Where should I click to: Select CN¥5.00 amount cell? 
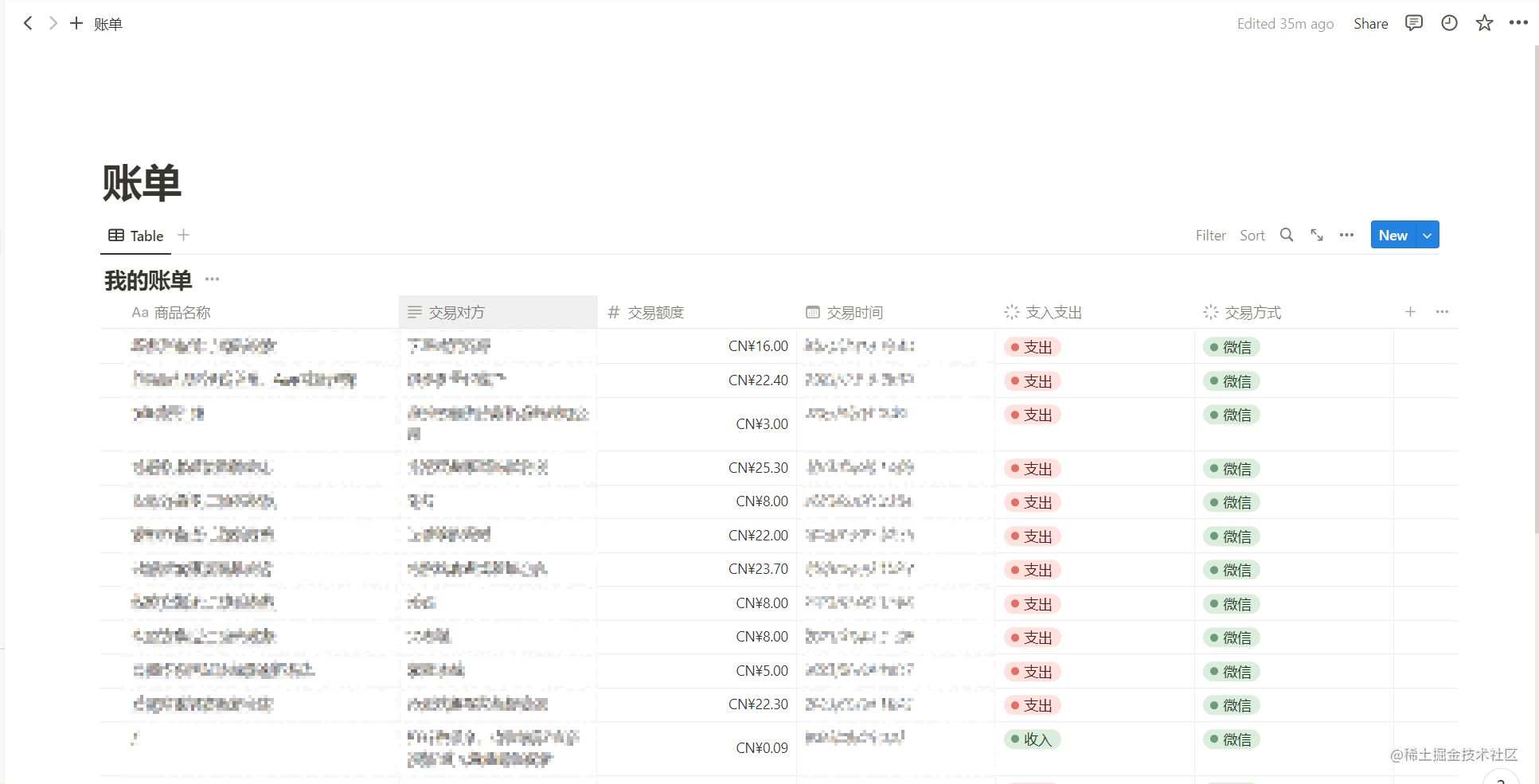pos(697,671)
